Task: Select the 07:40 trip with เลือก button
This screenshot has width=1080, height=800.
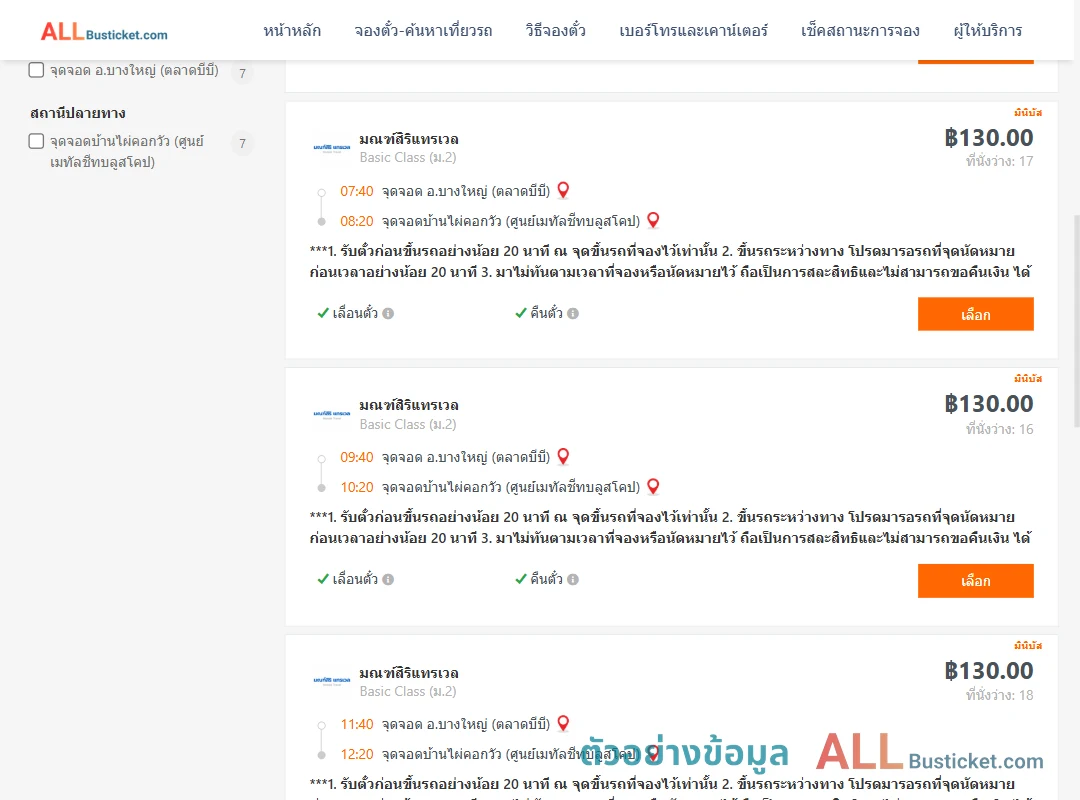Action: (x=975, y=314)
